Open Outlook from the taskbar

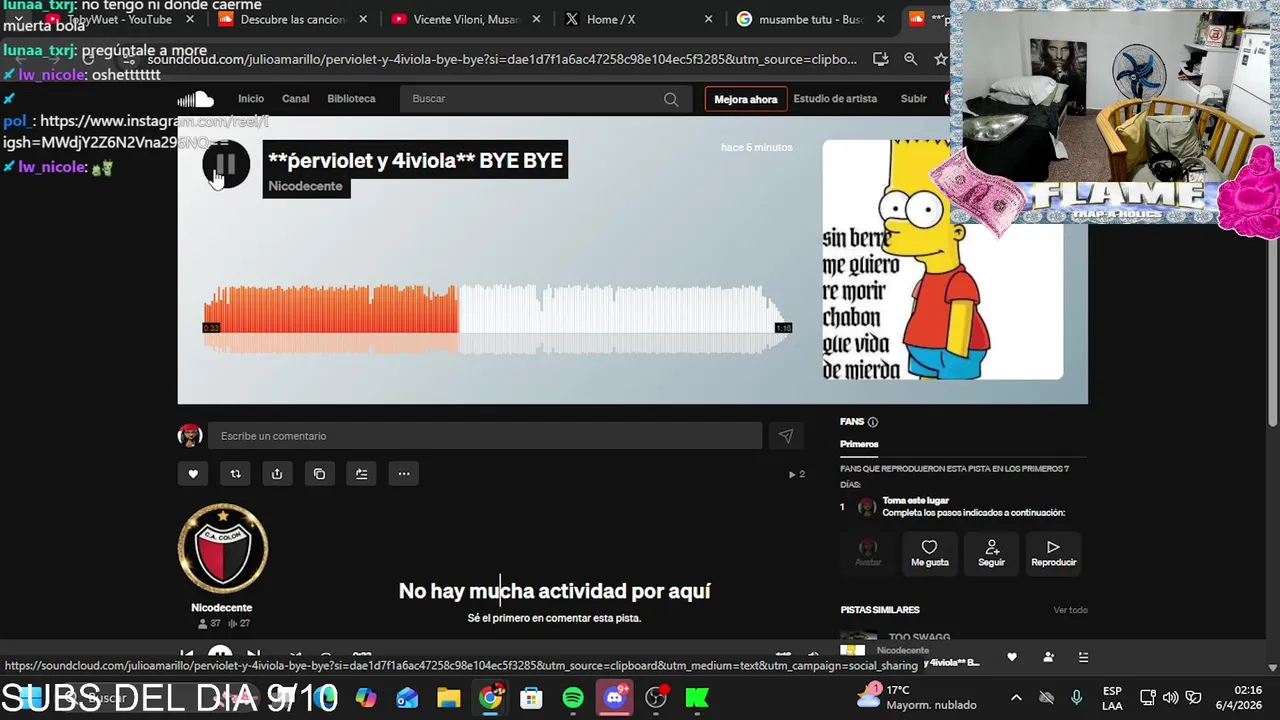[x=407, y=698]
